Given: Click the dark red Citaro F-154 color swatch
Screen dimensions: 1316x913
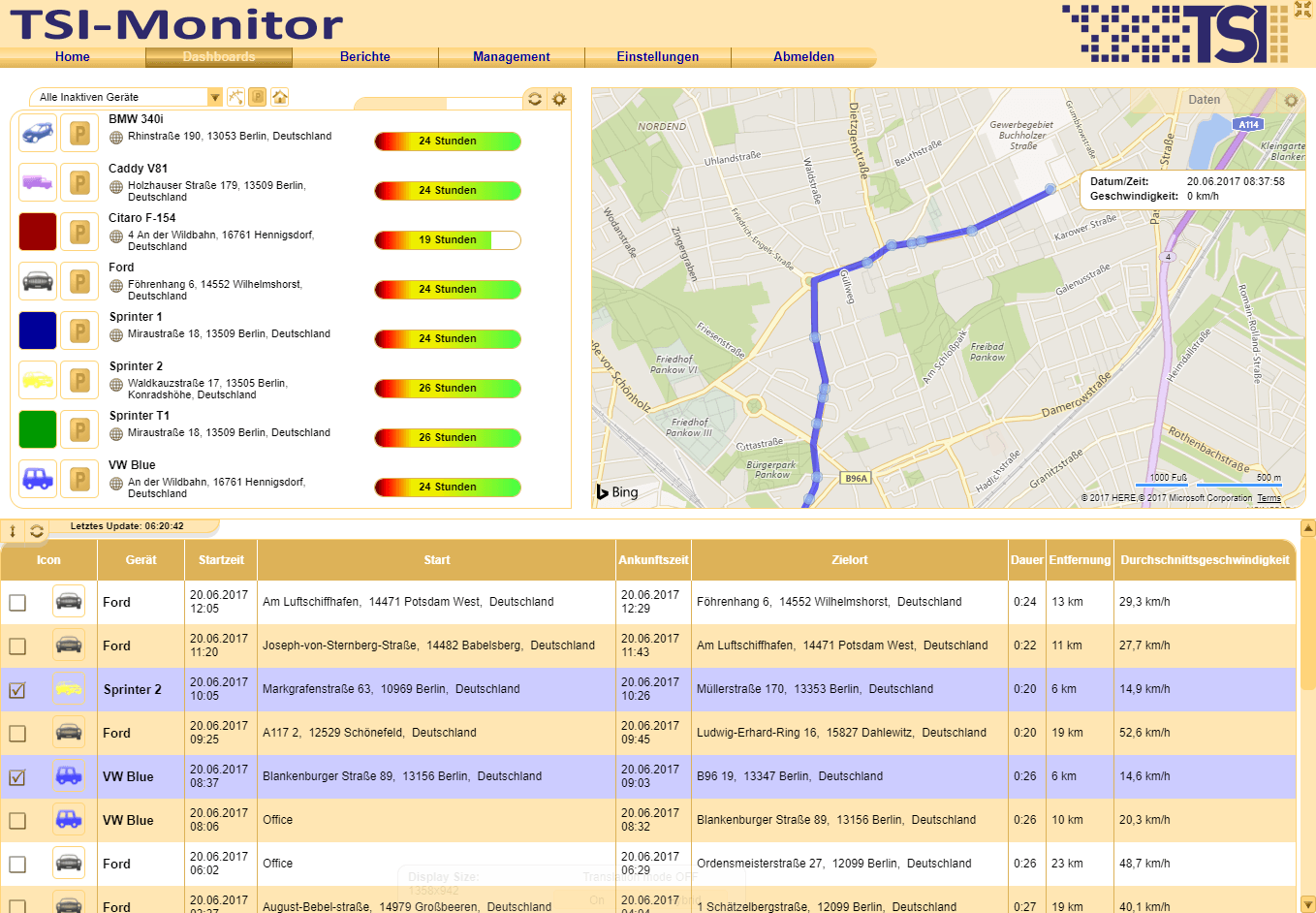Looking at the screenshot, I should (x=38, y=232).
